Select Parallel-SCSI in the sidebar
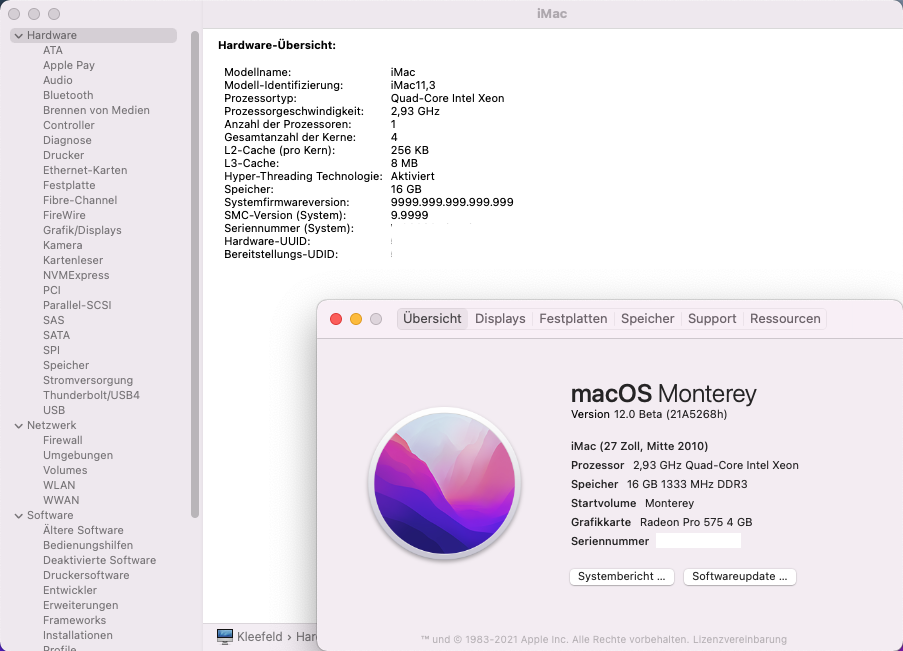The height and width of the screenshot is (651, 903). (x=77, y=305)
